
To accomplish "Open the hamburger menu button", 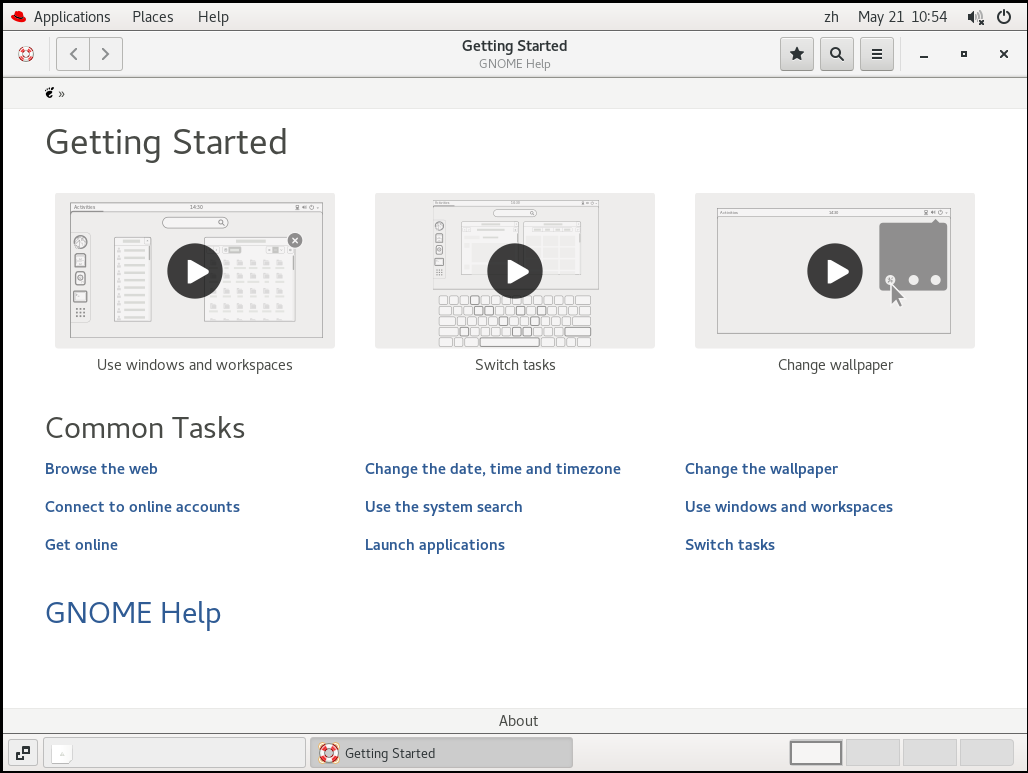I will point(877,54).
